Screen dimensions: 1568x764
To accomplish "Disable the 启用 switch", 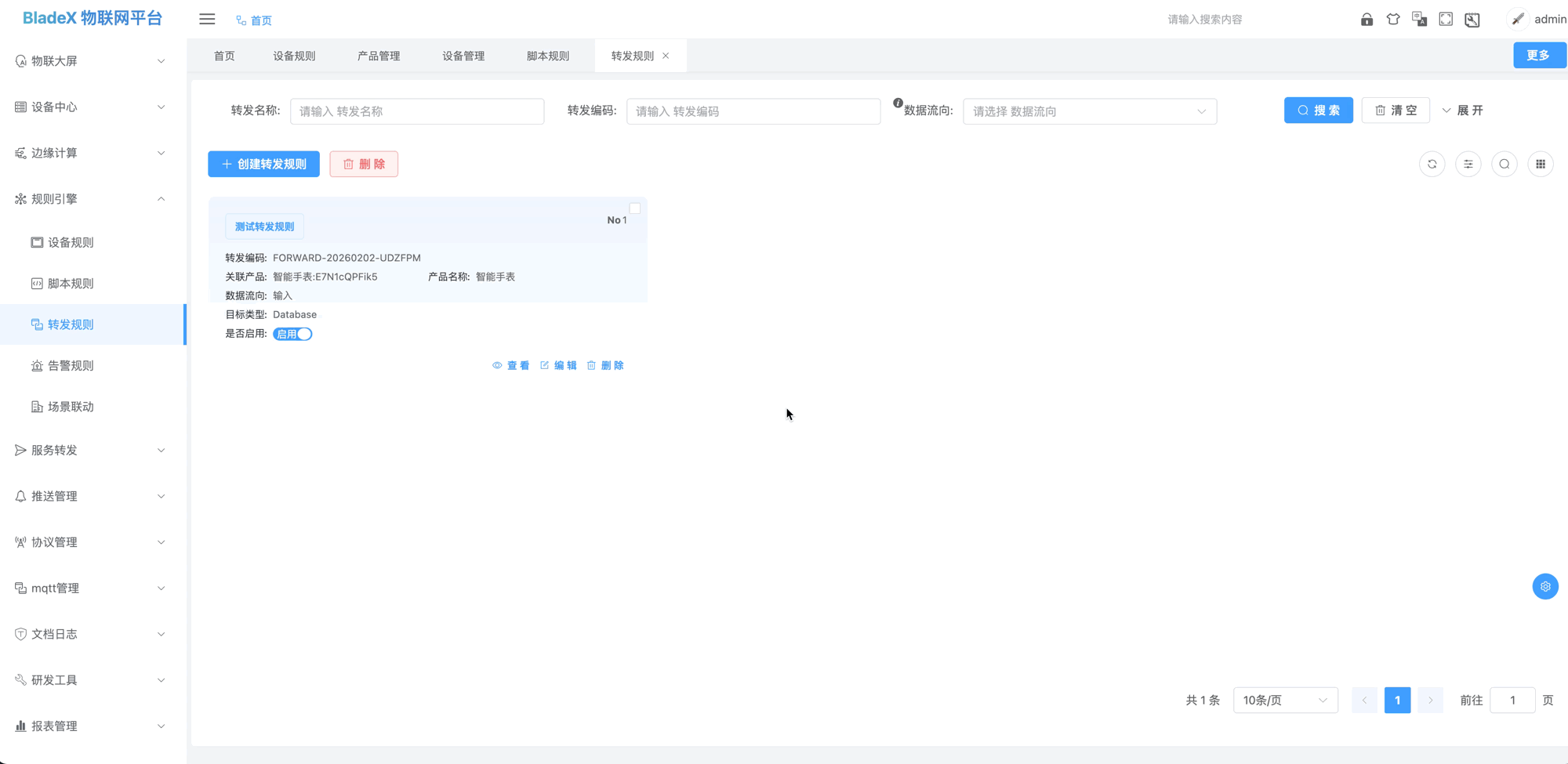I will [x=293, y=334].
